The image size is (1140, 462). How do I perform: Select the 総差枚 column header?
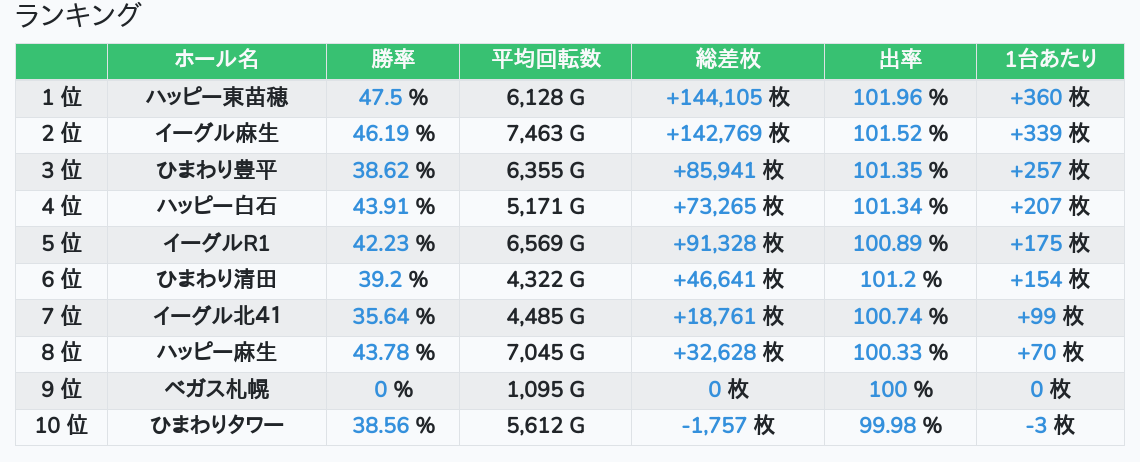727,60
